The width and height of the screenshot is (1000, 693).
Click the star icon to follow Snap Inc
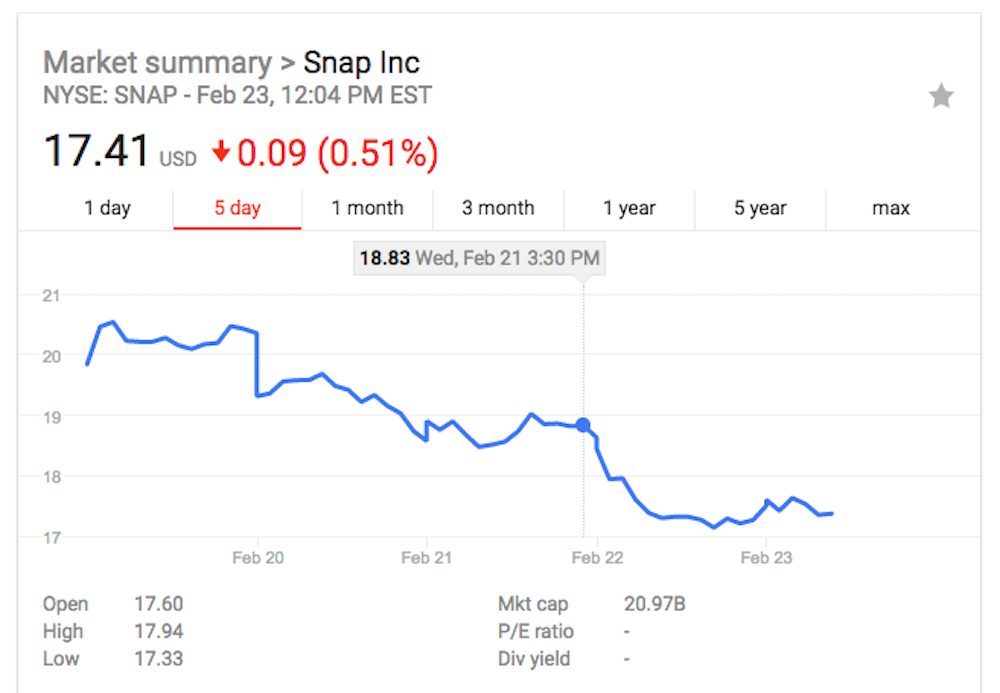941,96
